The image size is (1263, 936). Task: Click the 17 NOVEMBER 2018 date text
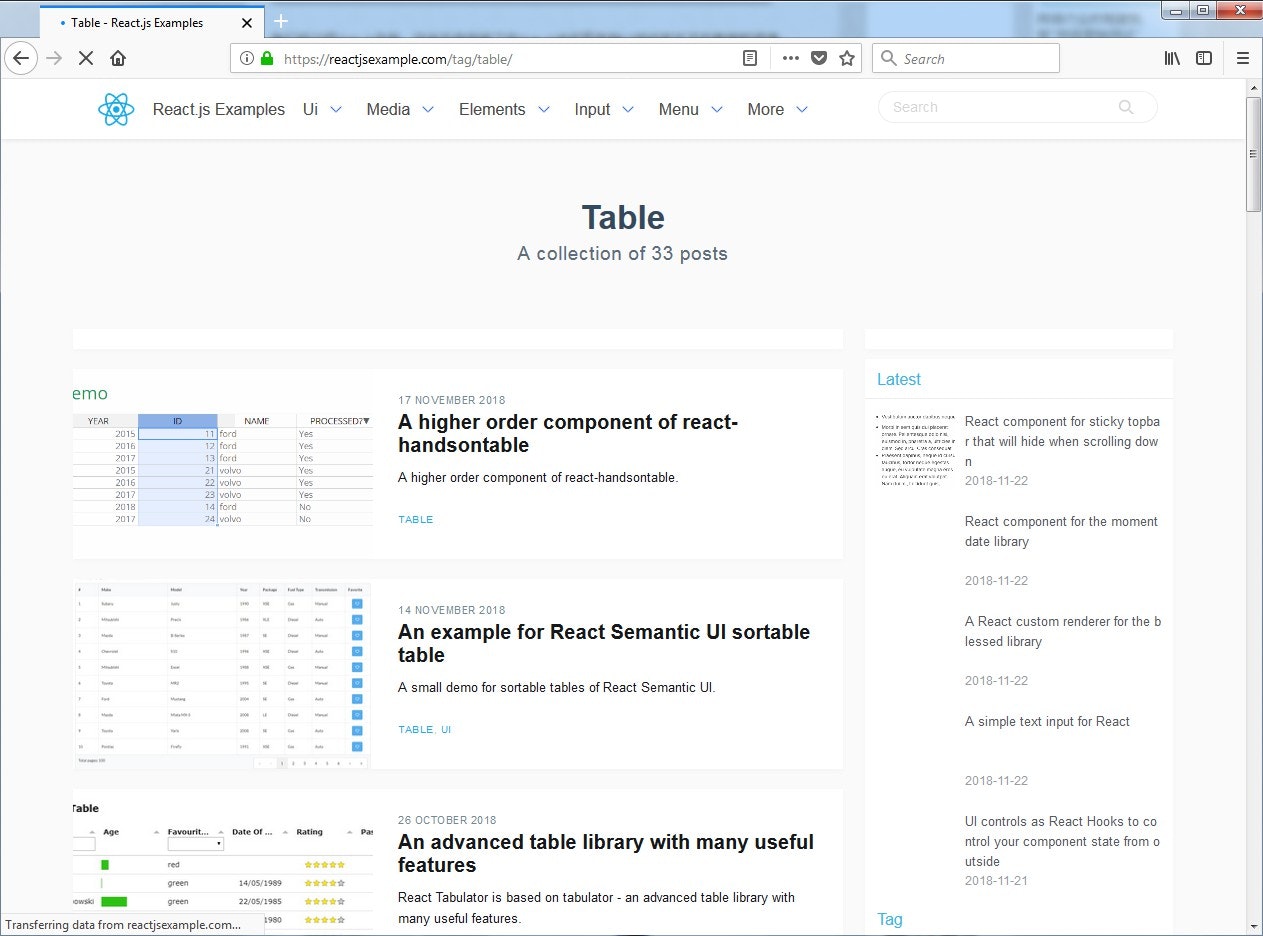tap(452, 400)
